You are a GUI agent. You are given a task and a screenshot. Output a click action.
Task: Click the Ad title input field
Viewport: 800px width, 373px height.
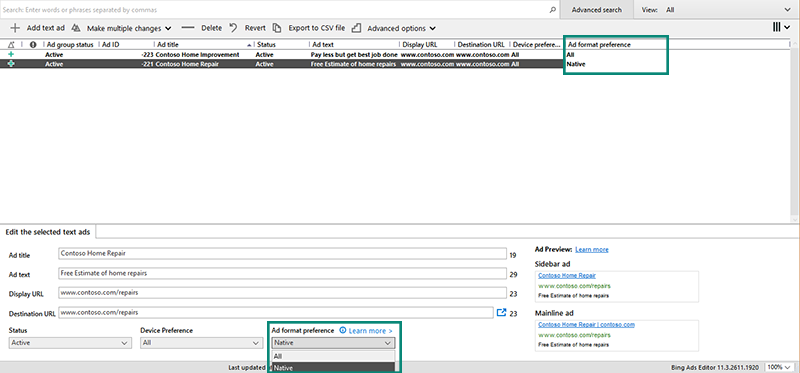(283, 253)
